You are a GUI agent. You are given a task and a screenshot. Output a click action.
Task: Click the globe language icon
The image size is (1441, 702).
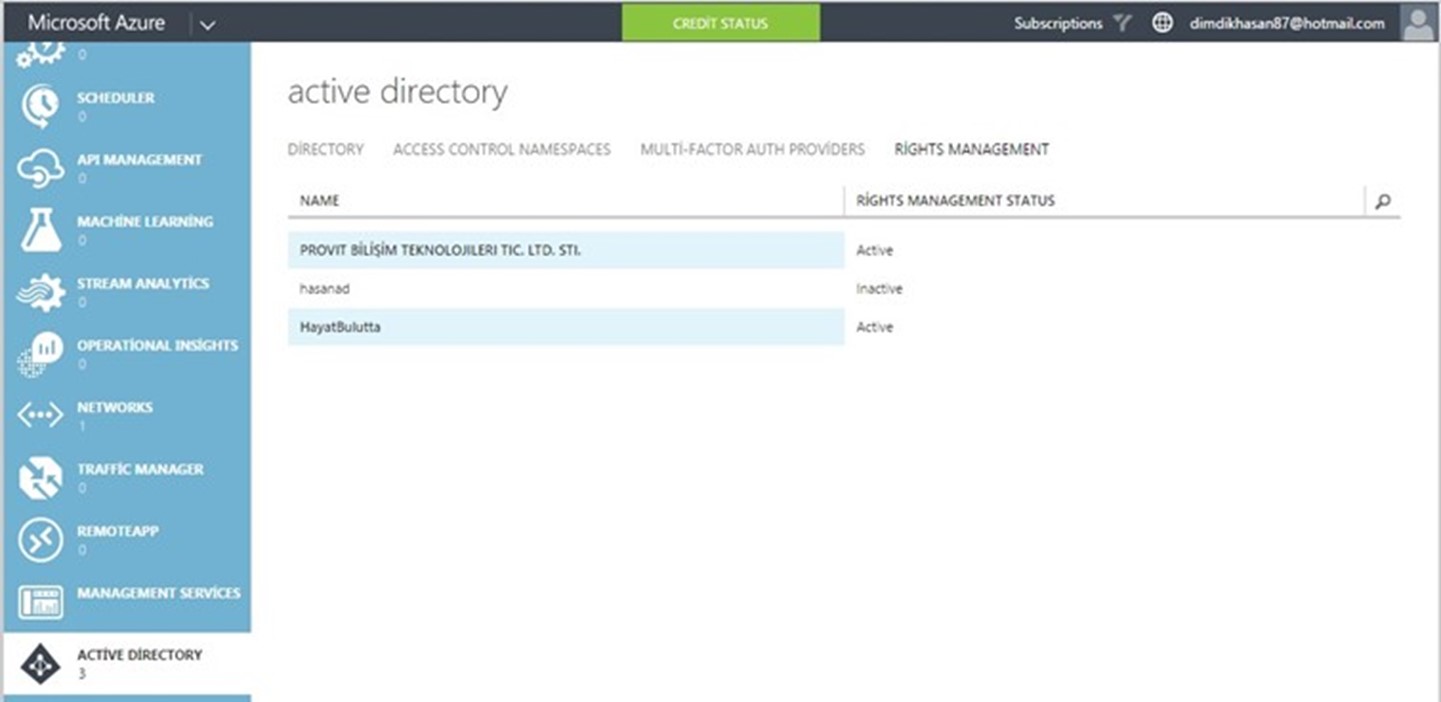[x=1162, y=23]
